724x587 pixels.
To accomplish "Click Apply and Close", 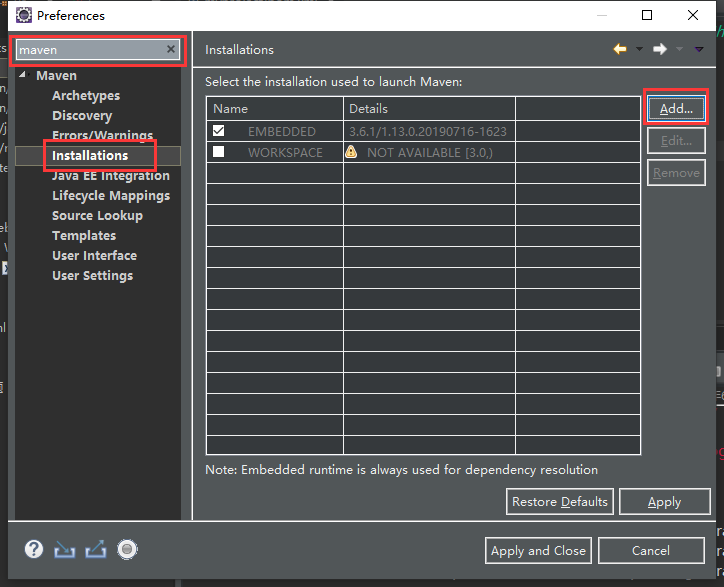I will pyautogui.click(x=538, y=550).
